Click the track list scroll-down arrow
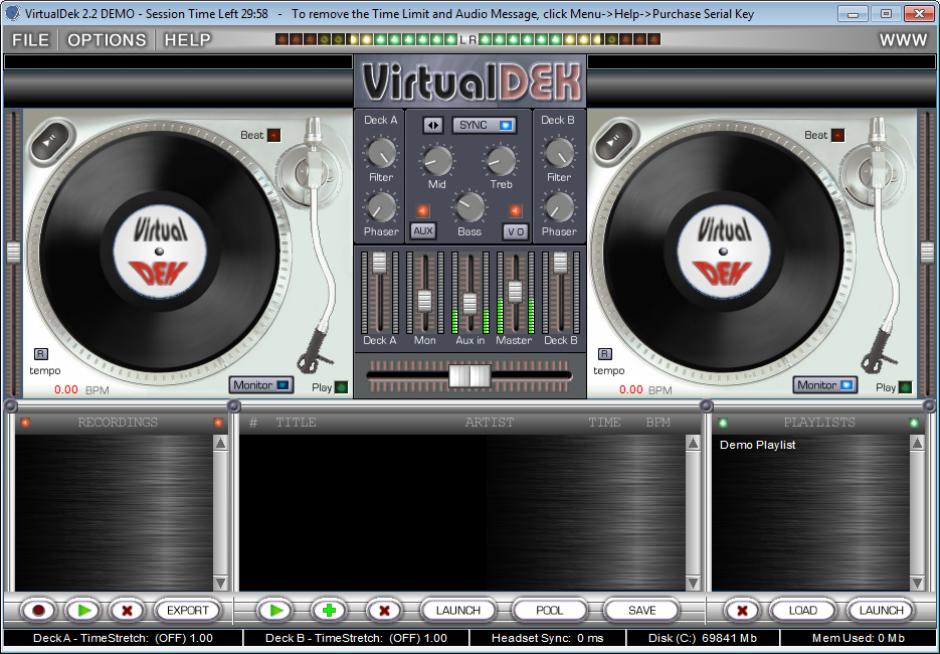The width and height of the screenshot is (940, 654). (693, 583)
